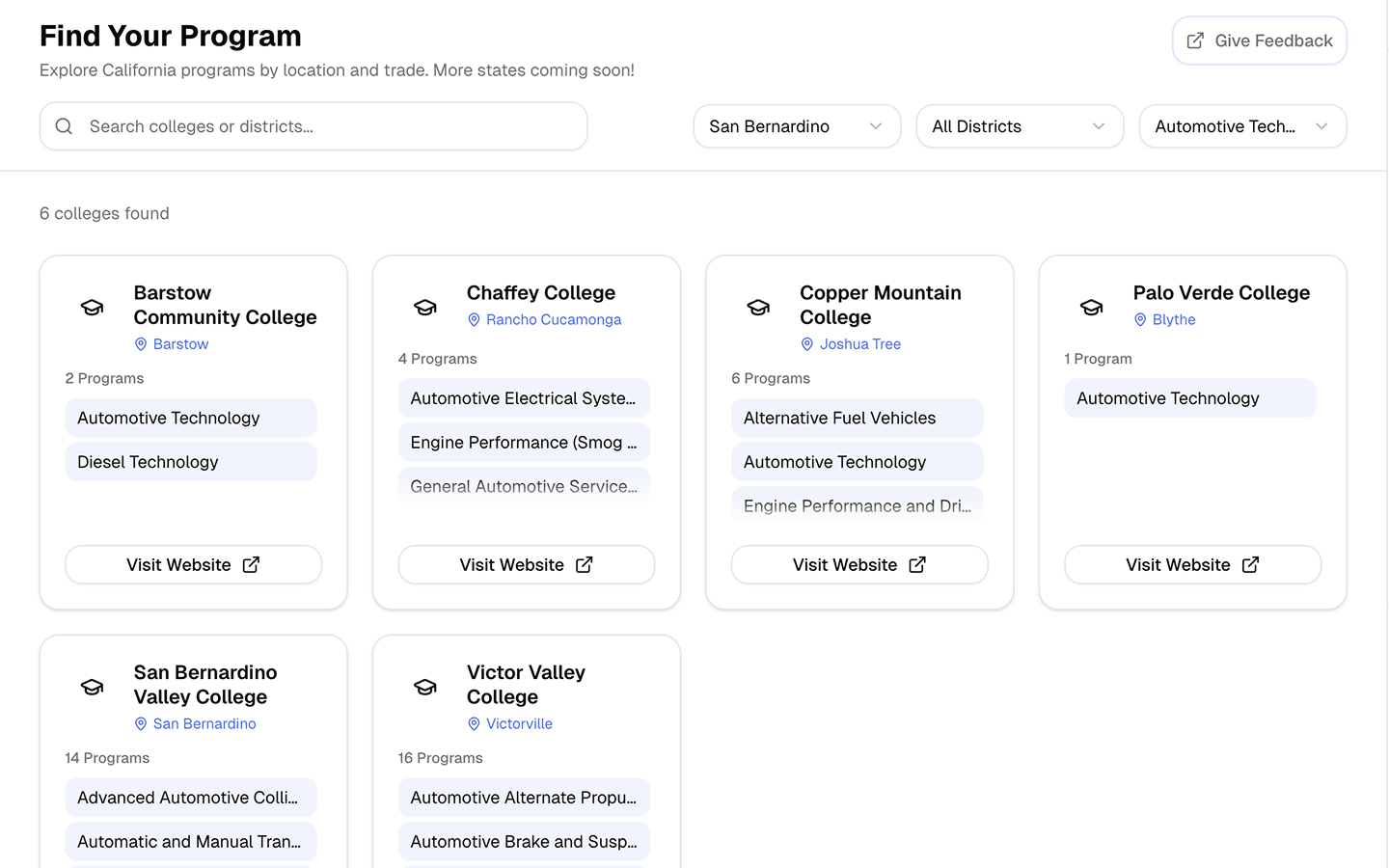
Task: Click the graduation cap icon on Barstow Community College card
Action: [92, 306]
